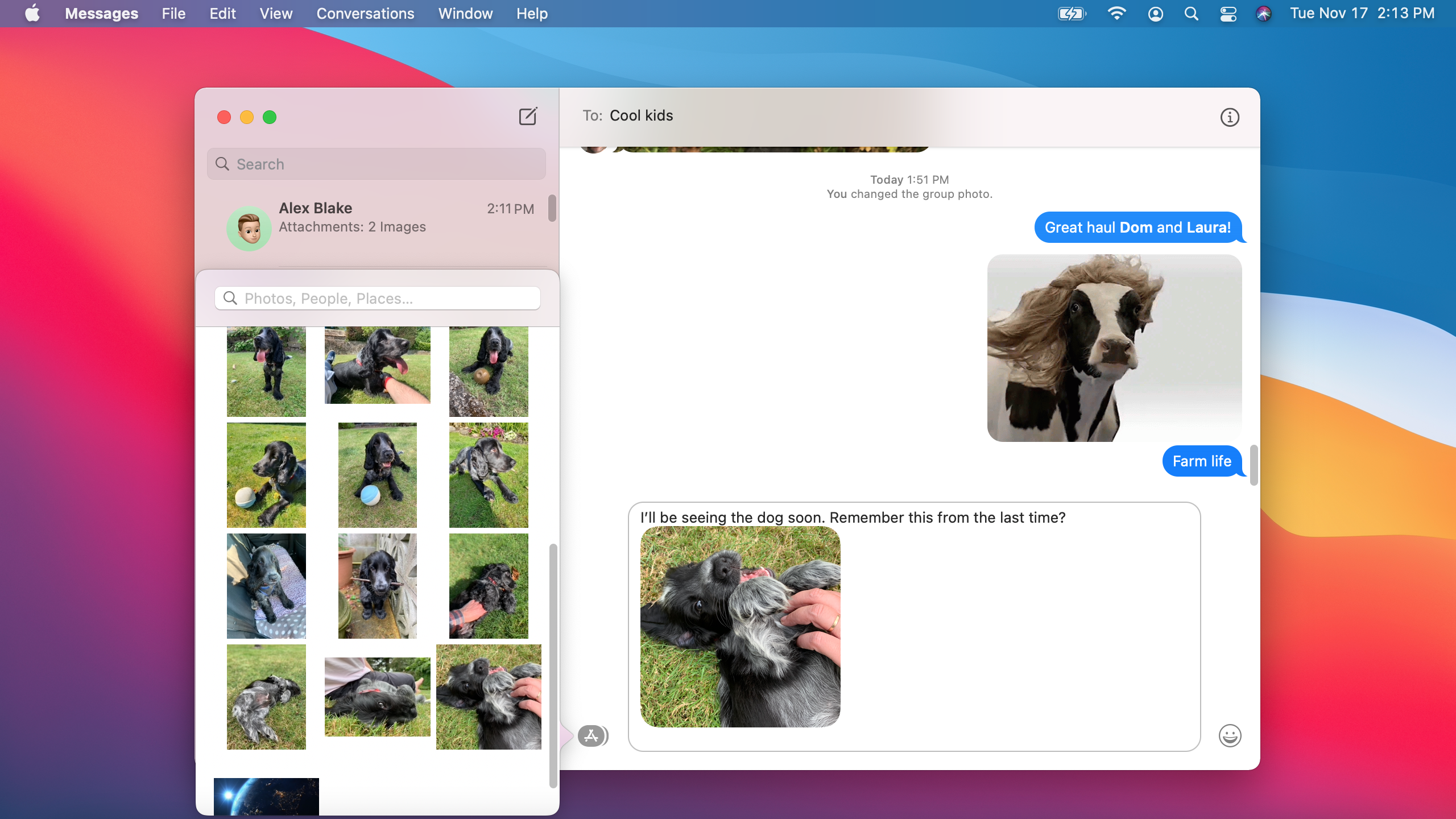The image size is (1456, 819).
Task: Click Alex Blake's Memoji avatar
Action: (249, 229)
